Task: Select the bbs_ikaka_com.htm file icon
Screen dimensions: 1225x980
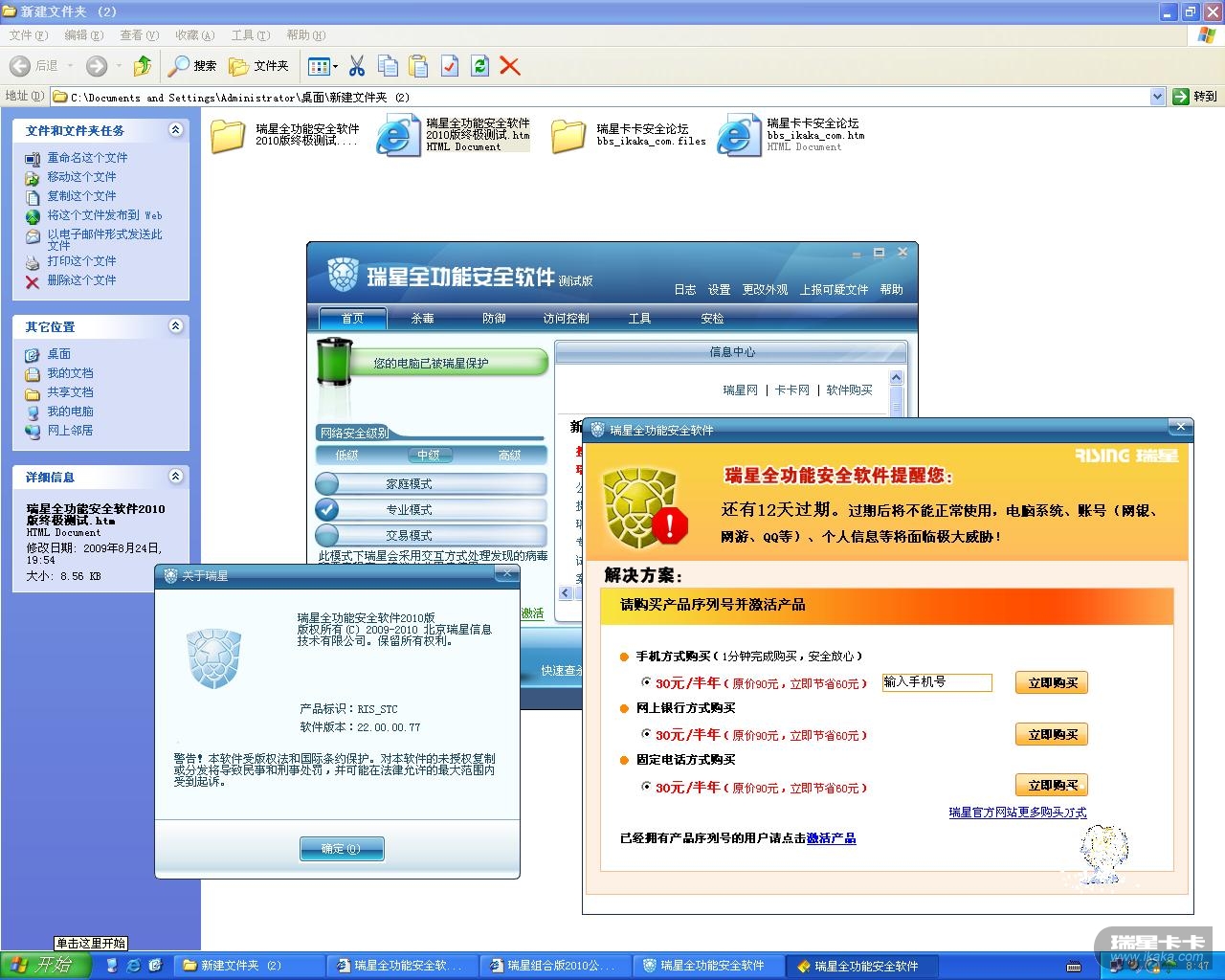Action: 739,135
